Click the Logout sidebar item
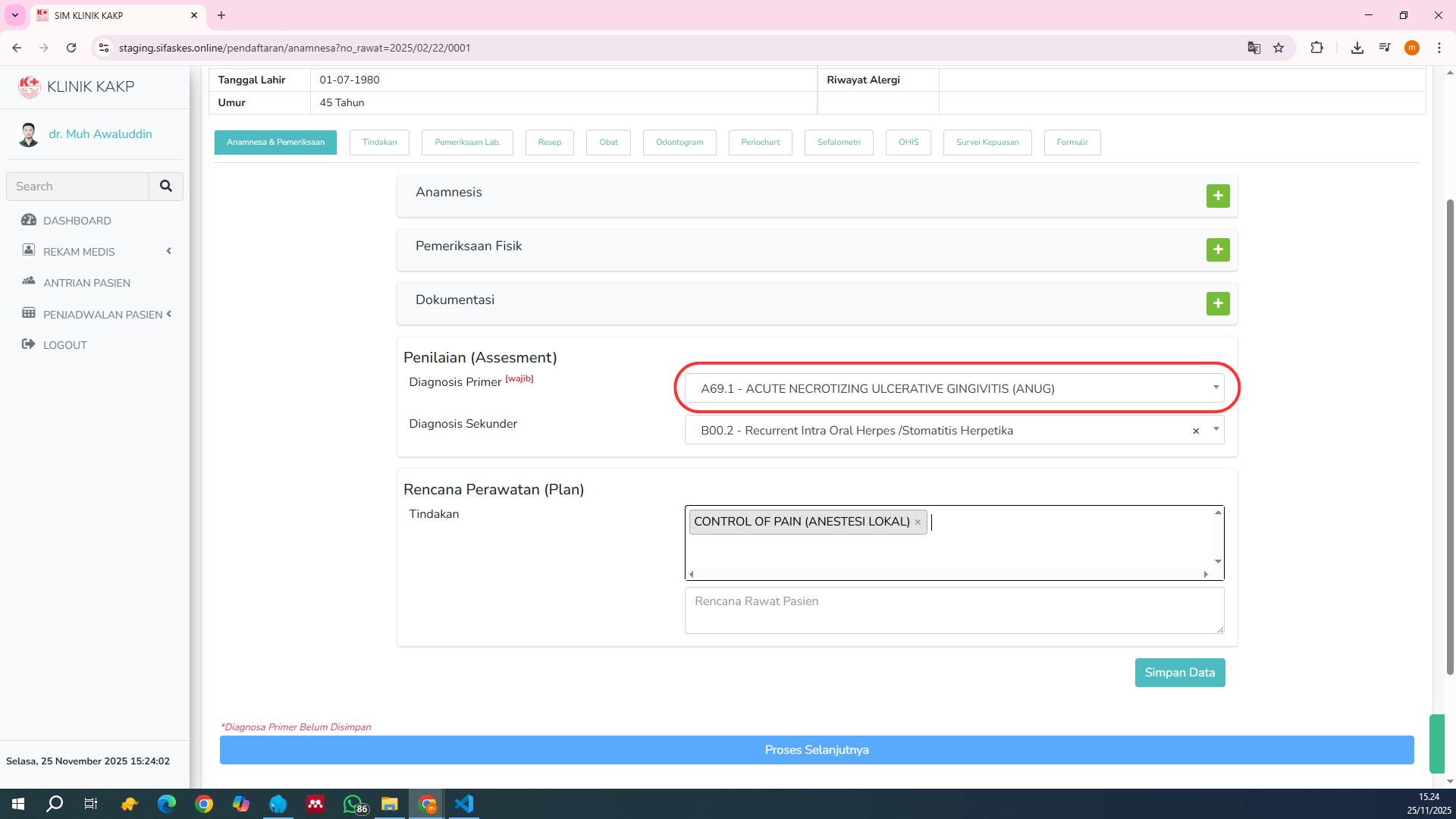 point(64,345)
